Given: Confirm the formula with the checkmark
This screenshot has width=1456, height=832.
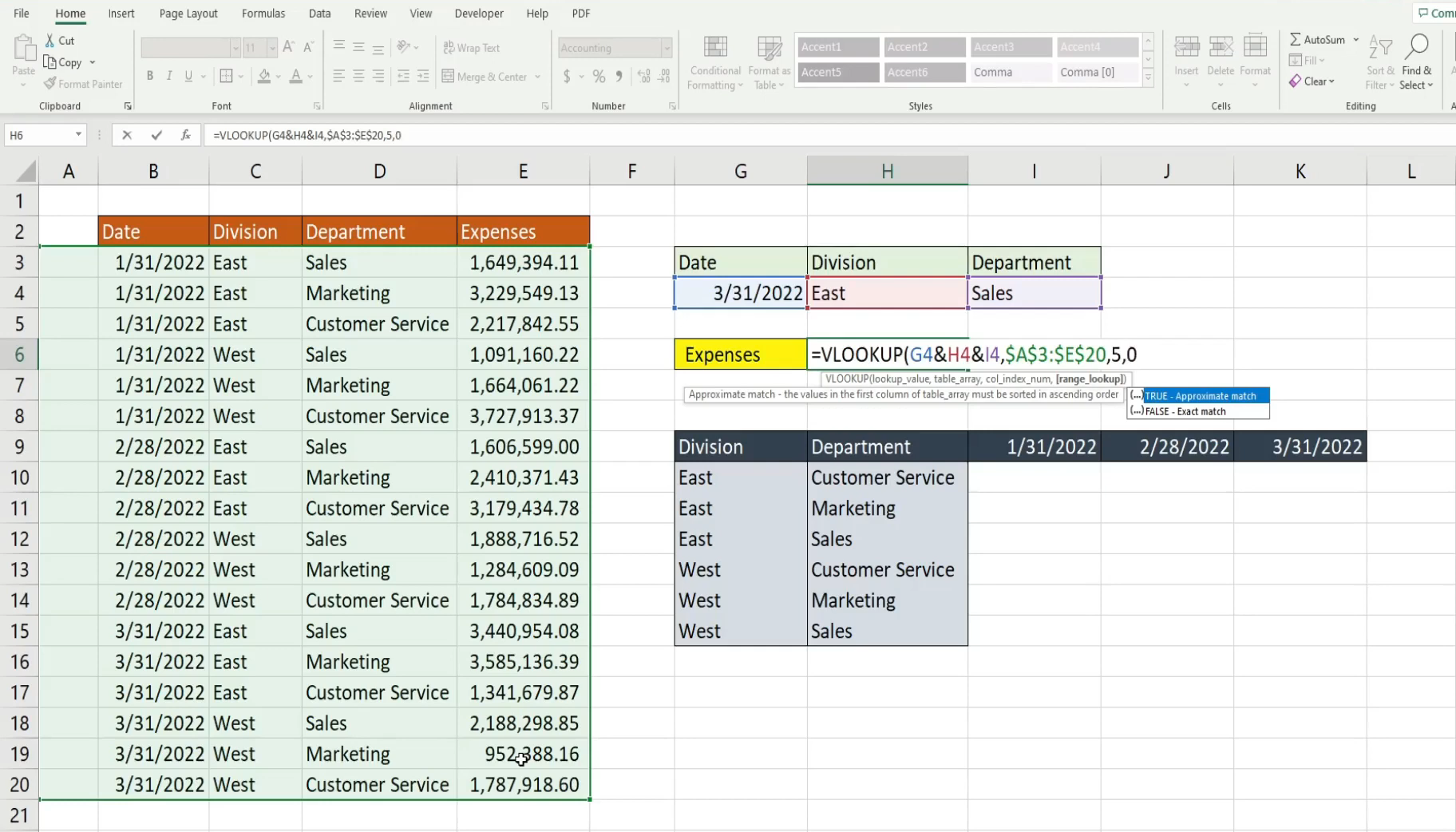Looking at the screenshot, I should (156, 135).
